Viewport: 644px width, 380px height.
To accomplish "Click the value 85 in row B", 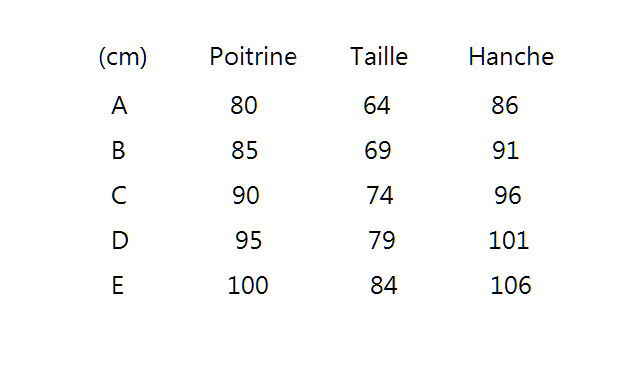I will (245, 150).
